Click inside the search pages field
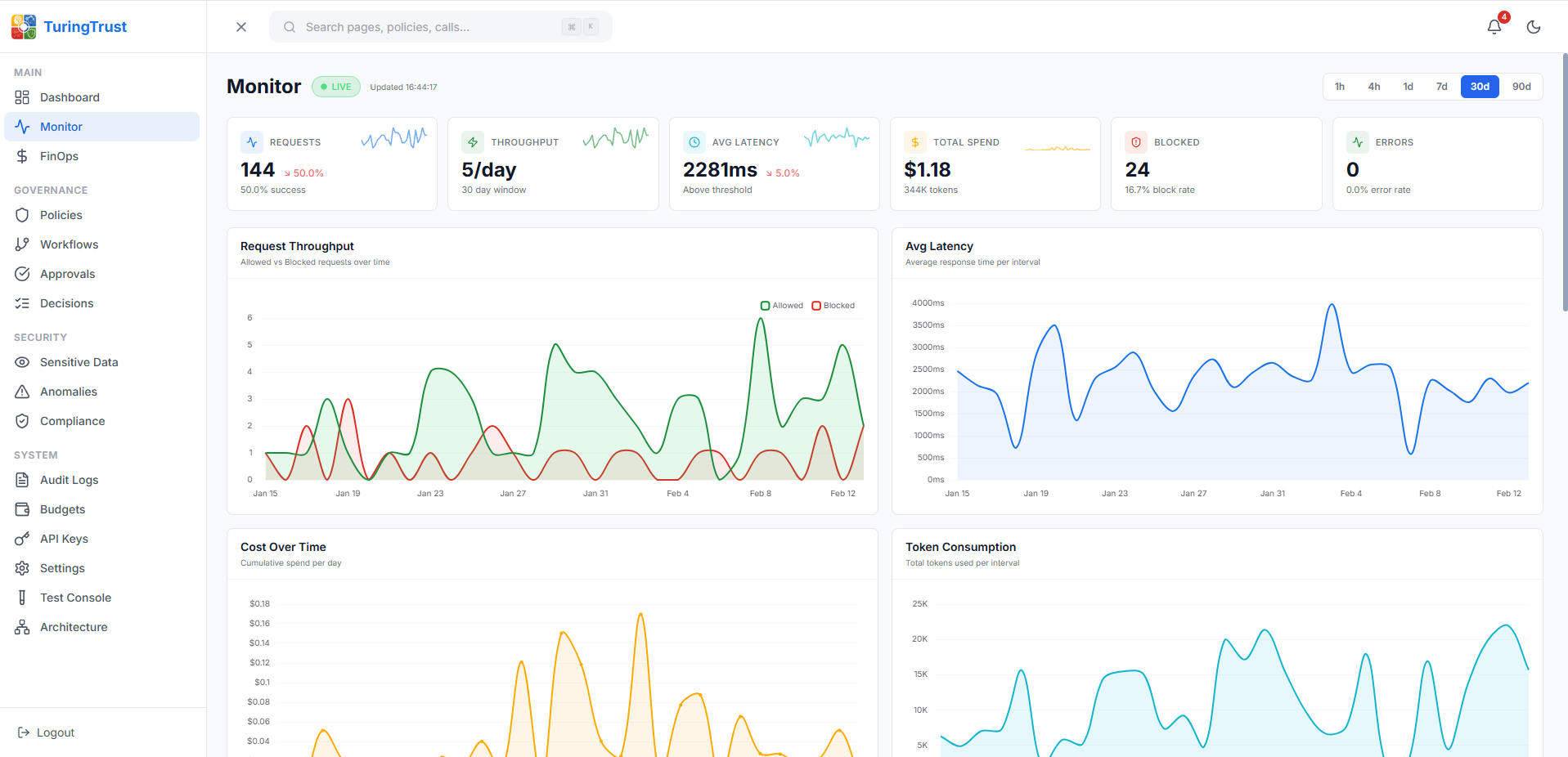The image size is (1568, 757). (x=409, y=26)
